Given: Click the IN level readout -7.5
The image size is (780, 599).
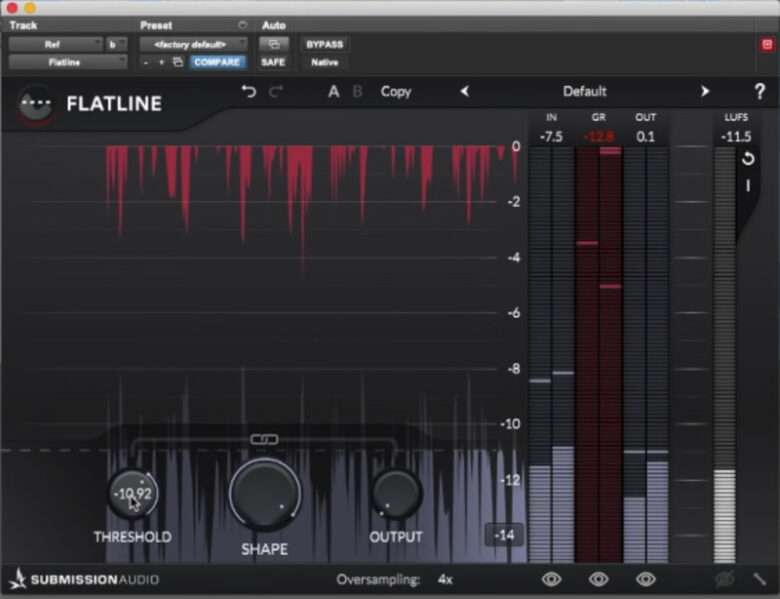Looking at the screenshot, I should [551, 137].
